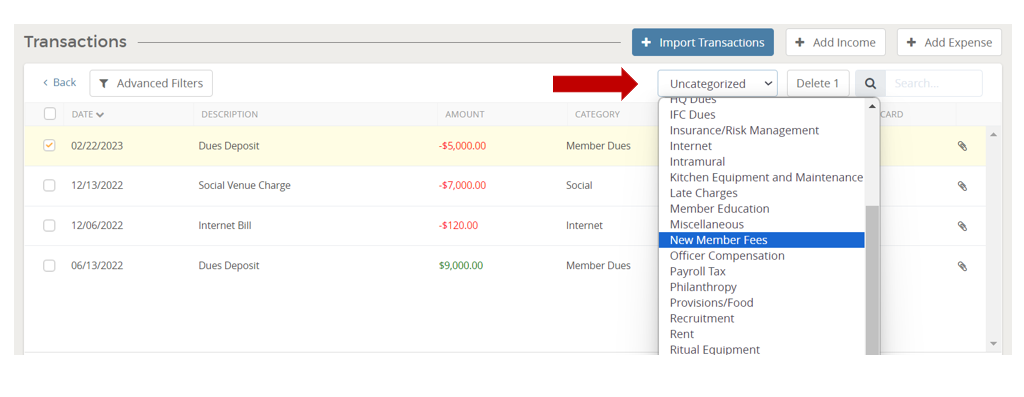
Task: Click table scrollbar up arrow
Action: coord(994,135)
